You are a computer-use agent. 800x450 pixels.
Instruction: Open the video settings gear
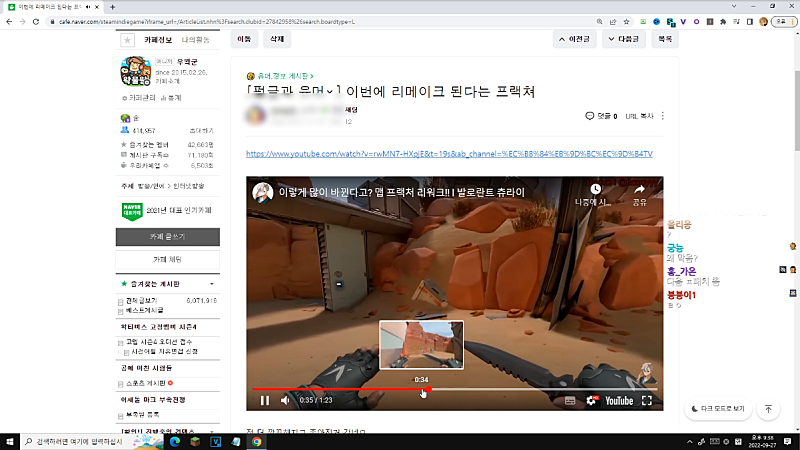click(x=591, y=401)
